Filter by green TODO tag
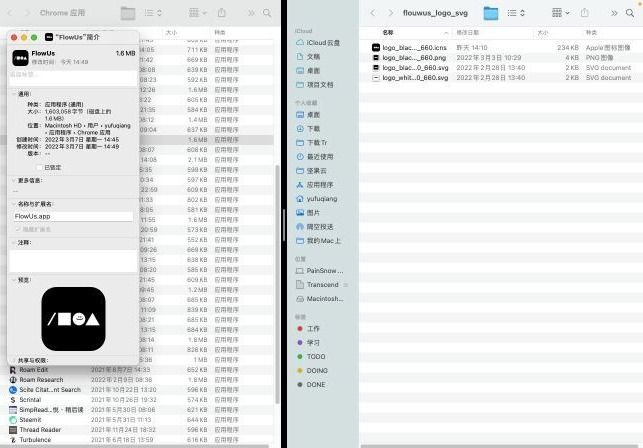 tap(311, 357)
